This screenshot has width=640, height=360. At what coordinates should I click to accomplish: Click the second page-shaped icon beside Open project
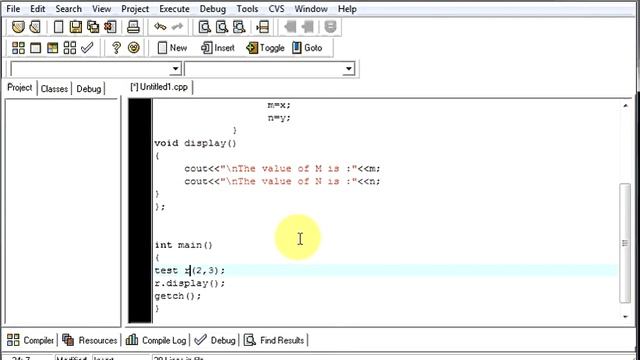(36, 27)
